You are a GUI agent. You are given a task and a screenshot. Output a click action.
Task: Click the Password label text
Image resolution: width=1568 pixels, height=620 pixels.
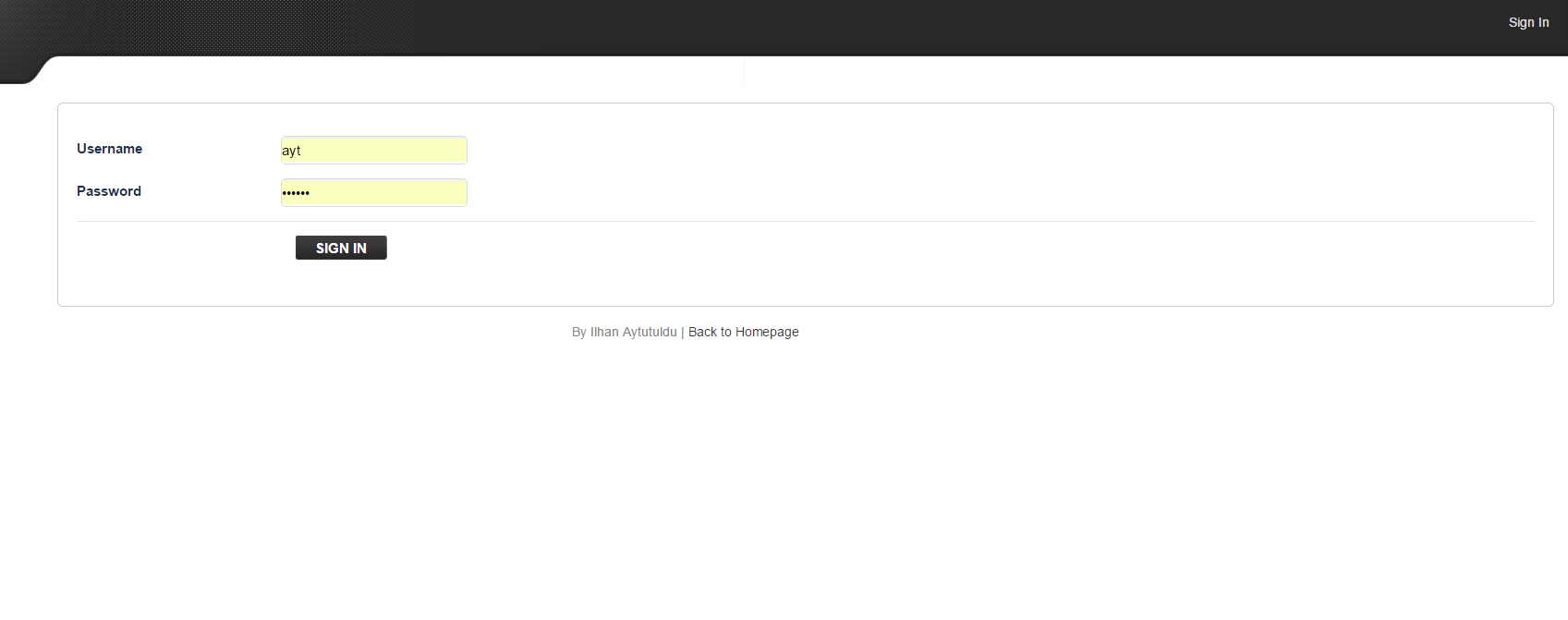pyautogui.click(x=108, y=191)
